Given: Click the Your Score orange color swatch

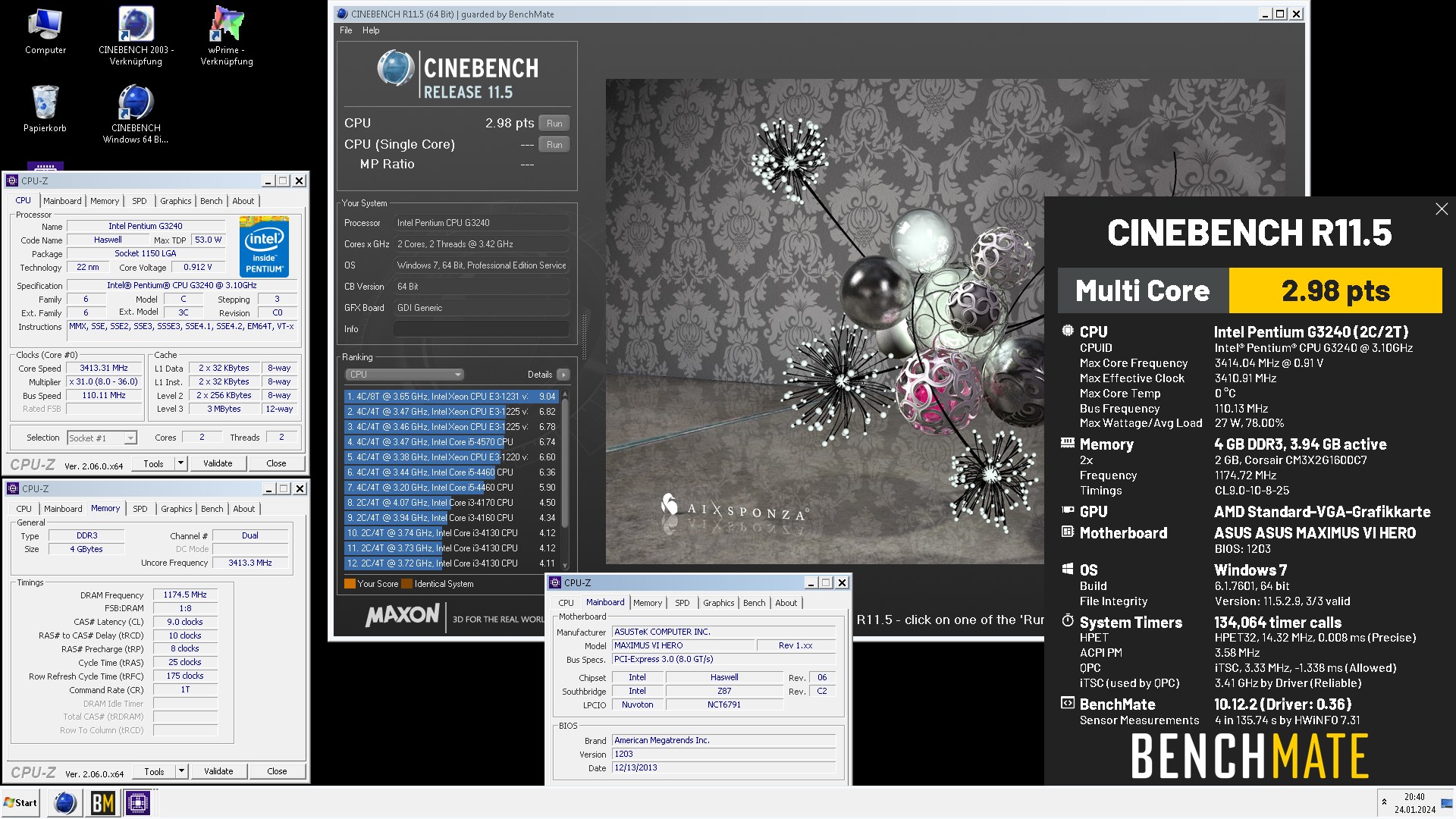Looking at the screenshot, I should click(350, 584).
